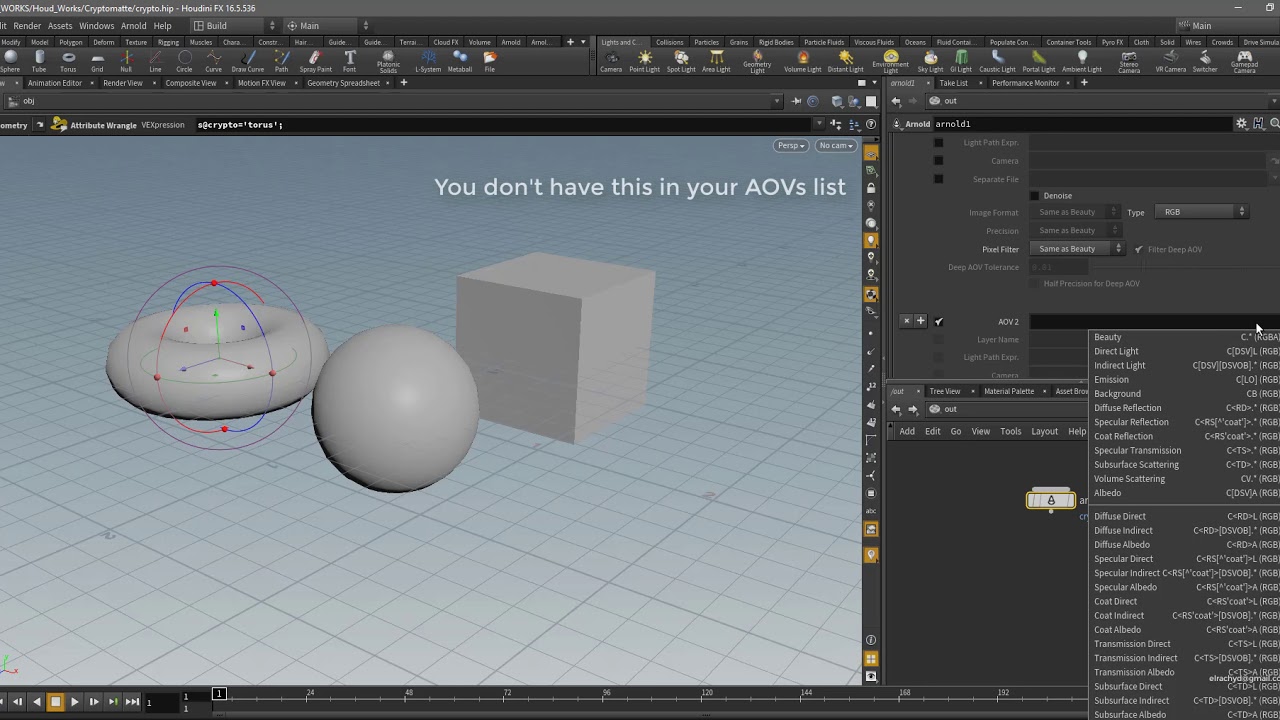1280x720 pixels.
Task: Select the Spot Light shelf tool
Action: [681, 61]
